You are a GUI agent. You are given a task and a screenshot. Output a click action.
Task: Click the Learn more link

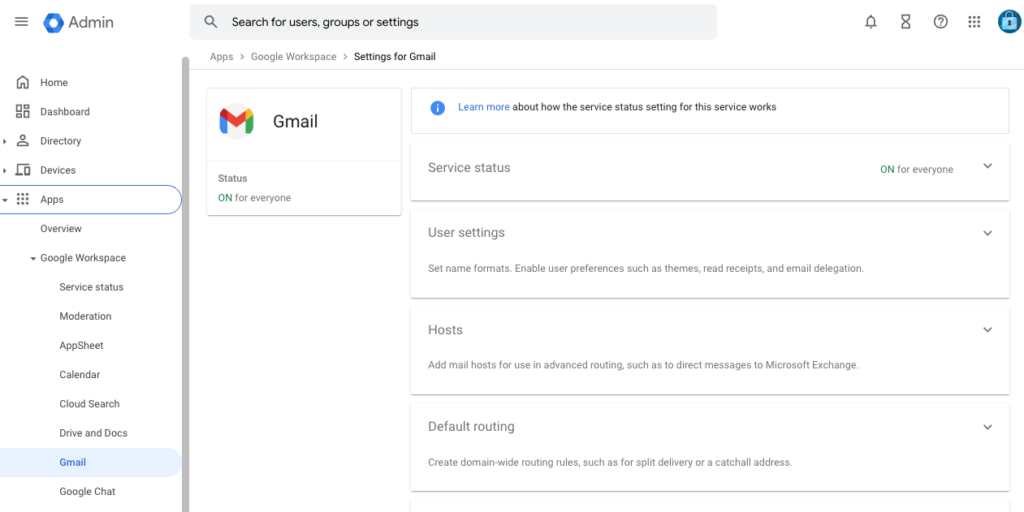click(x=483, y=106)
